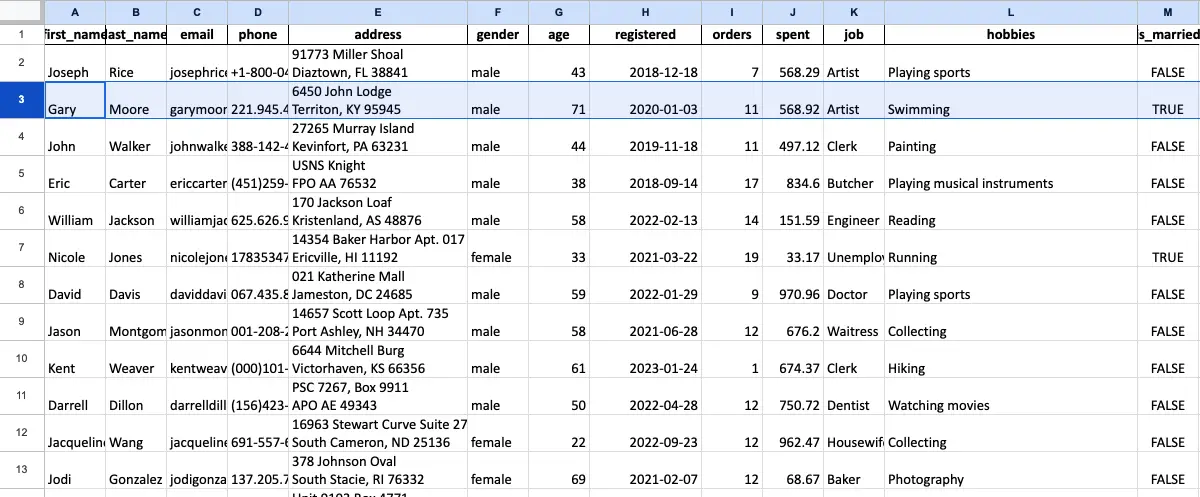Select the spent value '970.96'
Viewport: 1200px width, 497px height.
793,285
